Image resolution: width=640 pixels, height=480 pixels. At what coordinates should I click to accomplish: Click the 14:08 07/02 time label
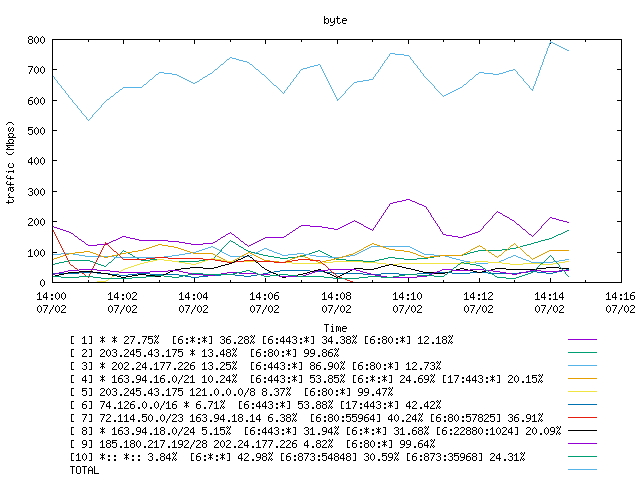coord(336,302)
